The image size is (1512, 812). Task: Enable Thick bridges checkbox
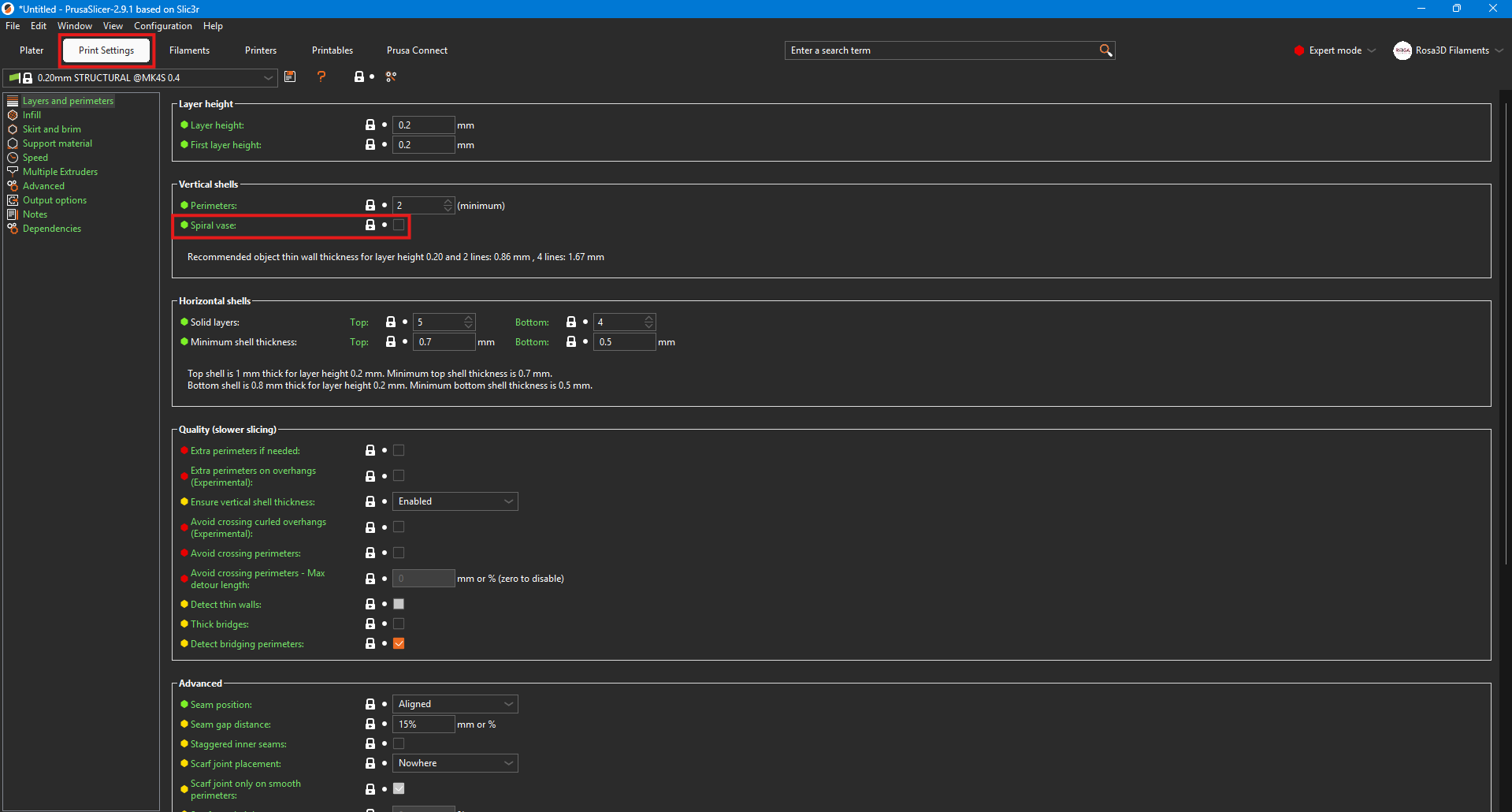tap(399, 624)
